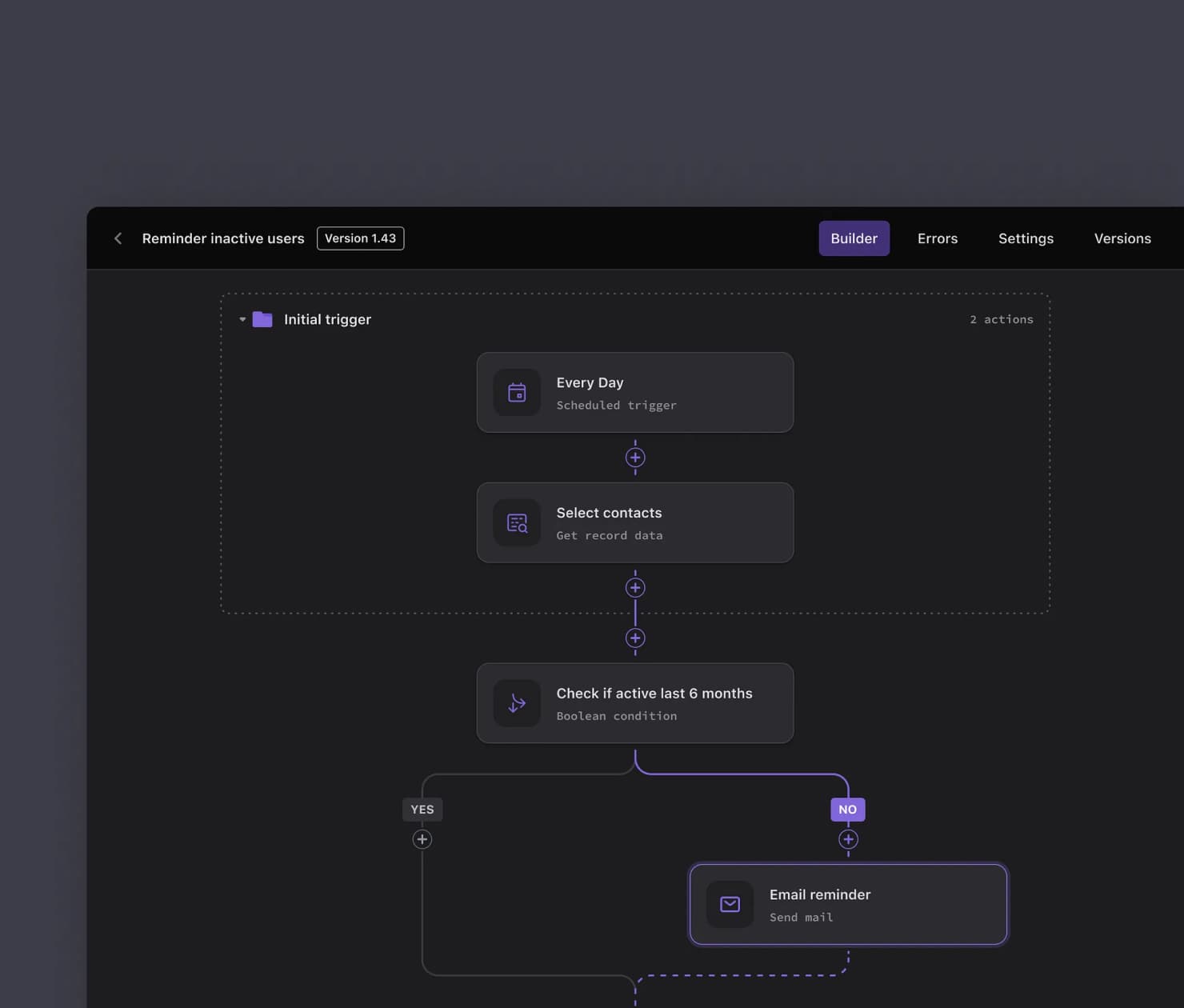Click plus button directly above Check if active node

click(635, 638)
